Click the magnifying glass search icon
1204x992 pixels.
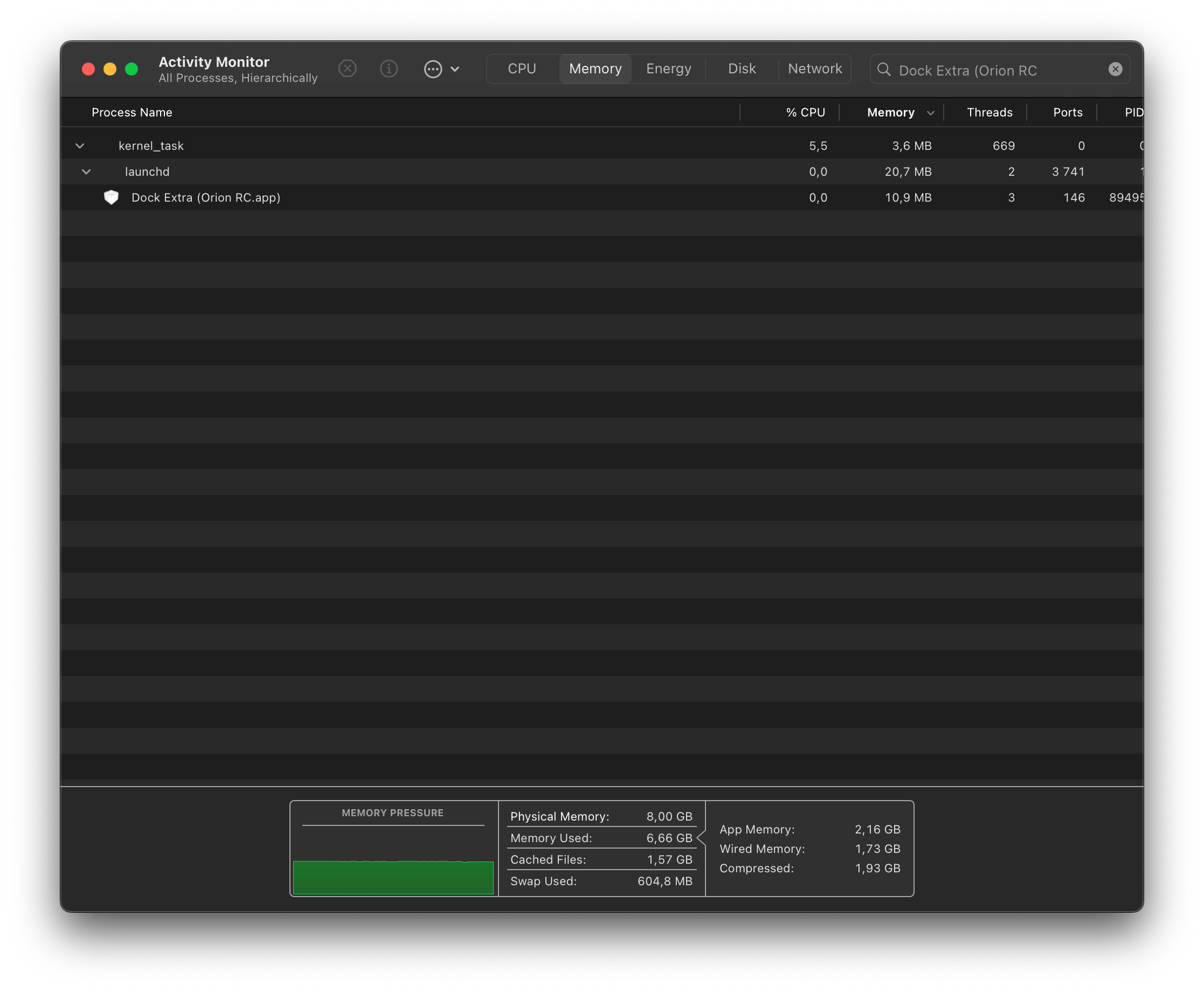[x=883, y=70]
